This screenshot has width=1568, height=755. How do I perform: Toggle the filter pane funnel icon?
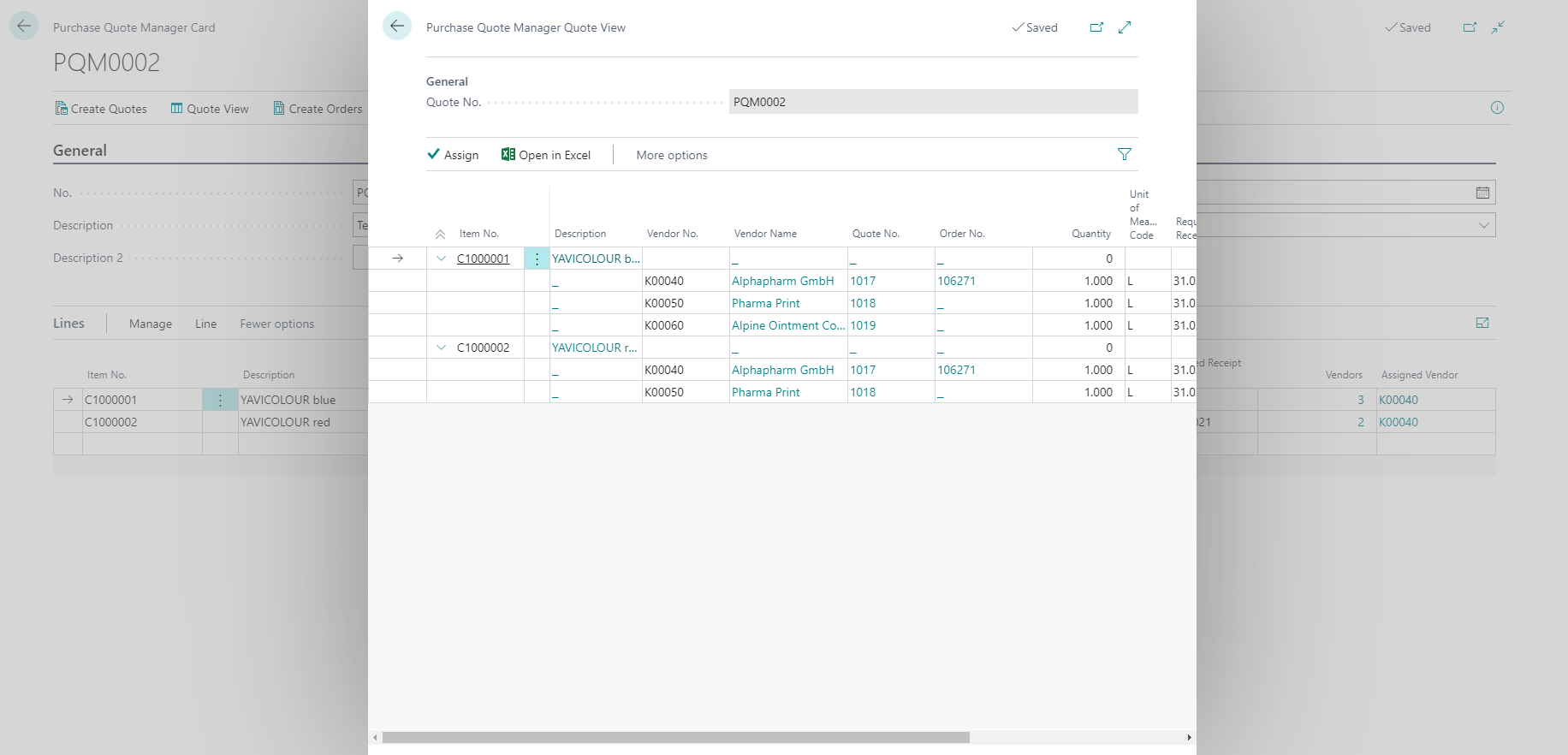tap(1125, 154)
